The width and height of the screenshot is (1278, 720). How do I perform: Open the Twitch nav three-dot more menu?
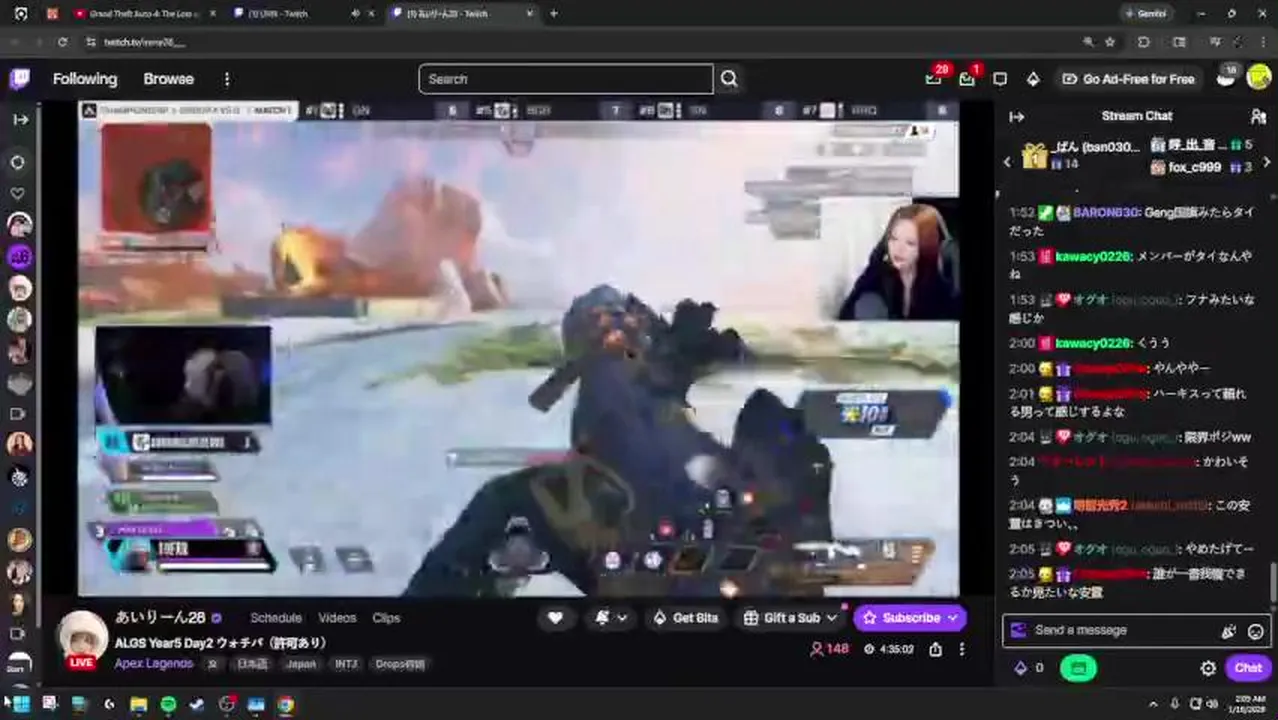pyautogui.click(x=227, y=79)
